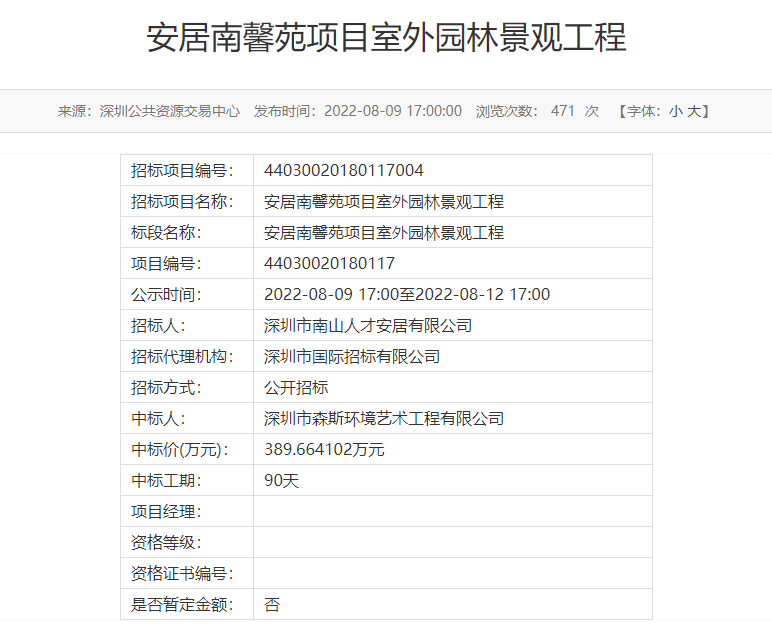Click the tenderer 深圳市南山人才安居有限公司
Image resolution: width=772 pixels, height=629 pixels.
(368, 325)
